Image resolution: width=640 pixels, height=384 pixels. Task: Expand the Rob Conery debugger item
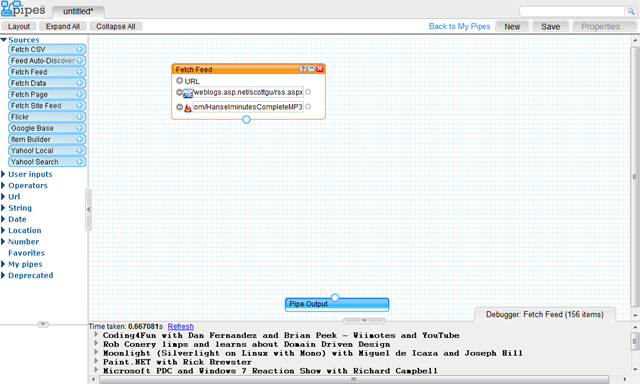(96, 344)
